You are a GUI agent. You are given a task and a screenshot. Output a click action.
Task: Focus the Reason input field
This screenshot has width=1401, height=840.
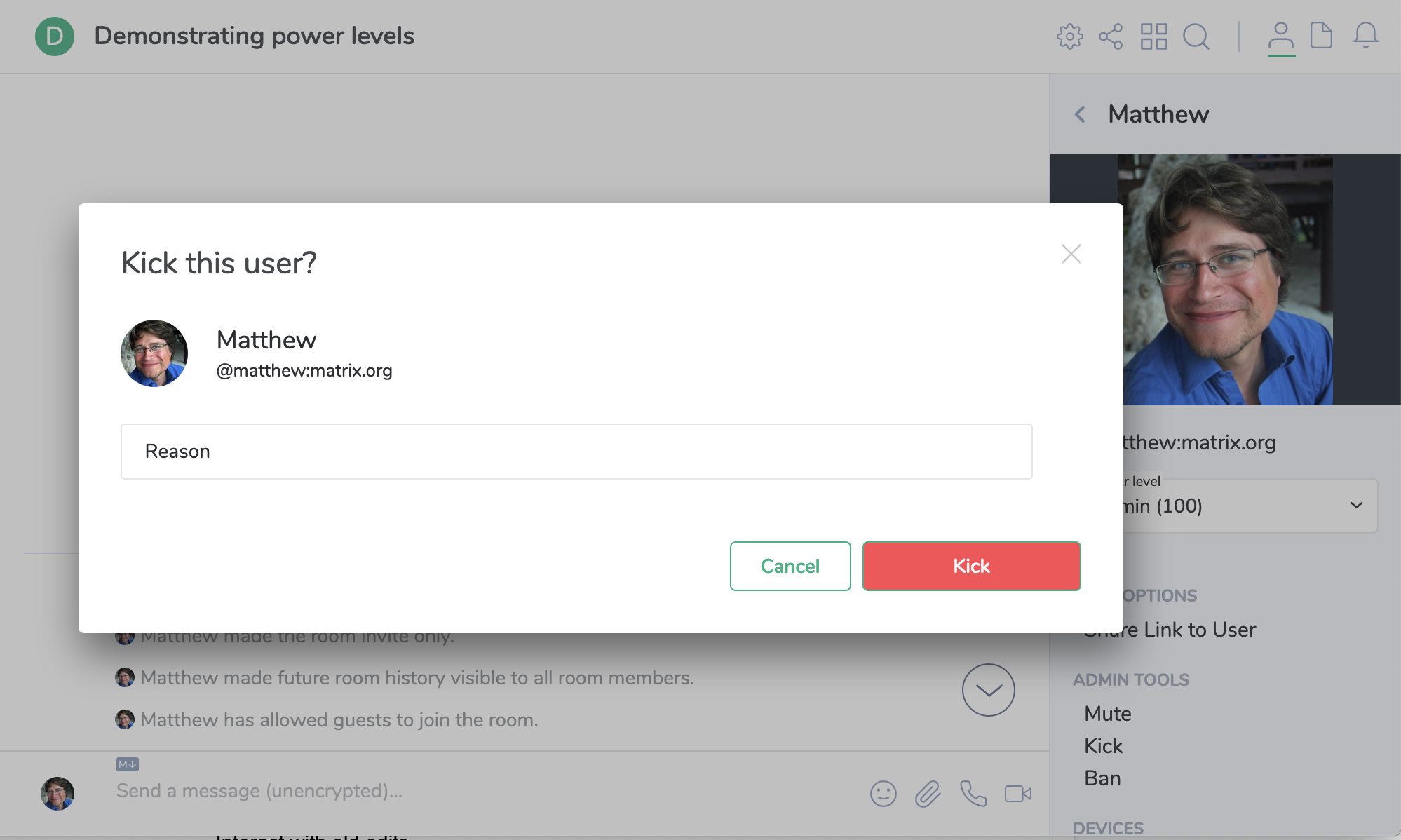(x=576, y=452)
